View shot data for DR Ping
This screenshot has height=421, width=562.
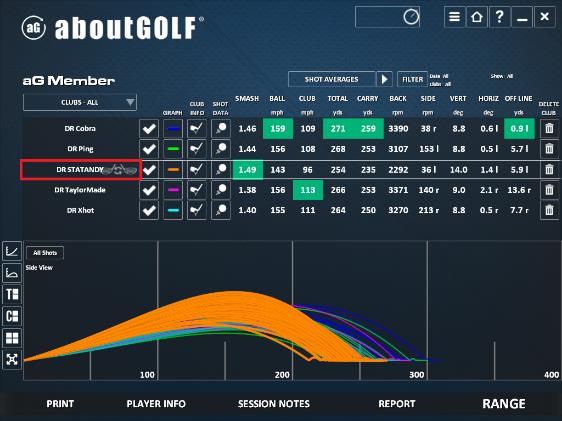(x=221, y=149)
